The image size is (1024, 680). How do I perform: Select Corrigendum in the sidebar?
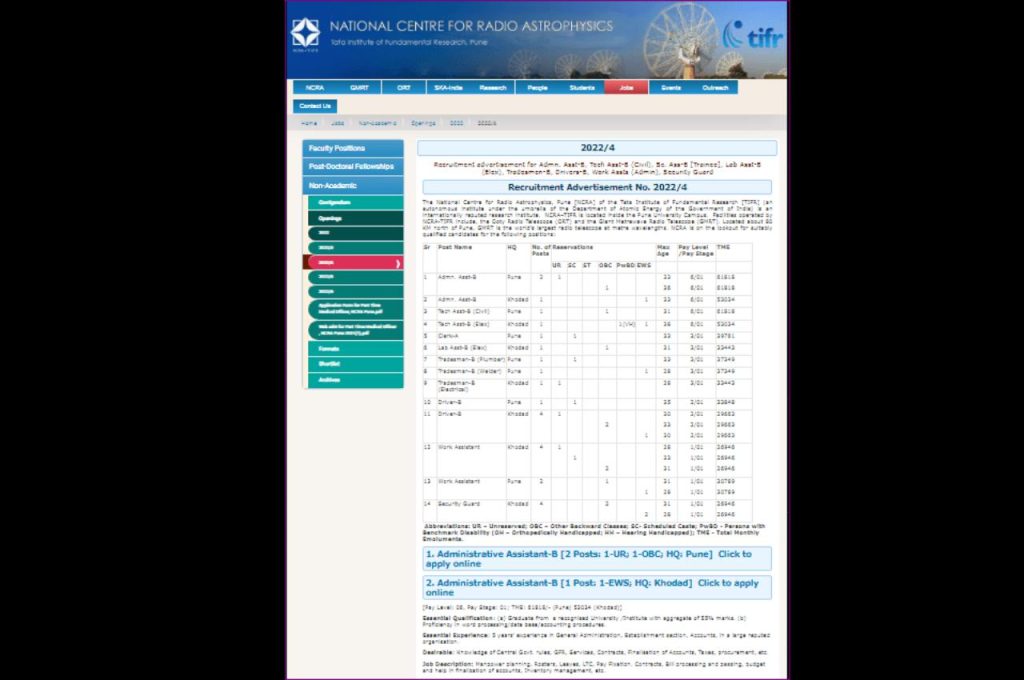tap(352, 202)
